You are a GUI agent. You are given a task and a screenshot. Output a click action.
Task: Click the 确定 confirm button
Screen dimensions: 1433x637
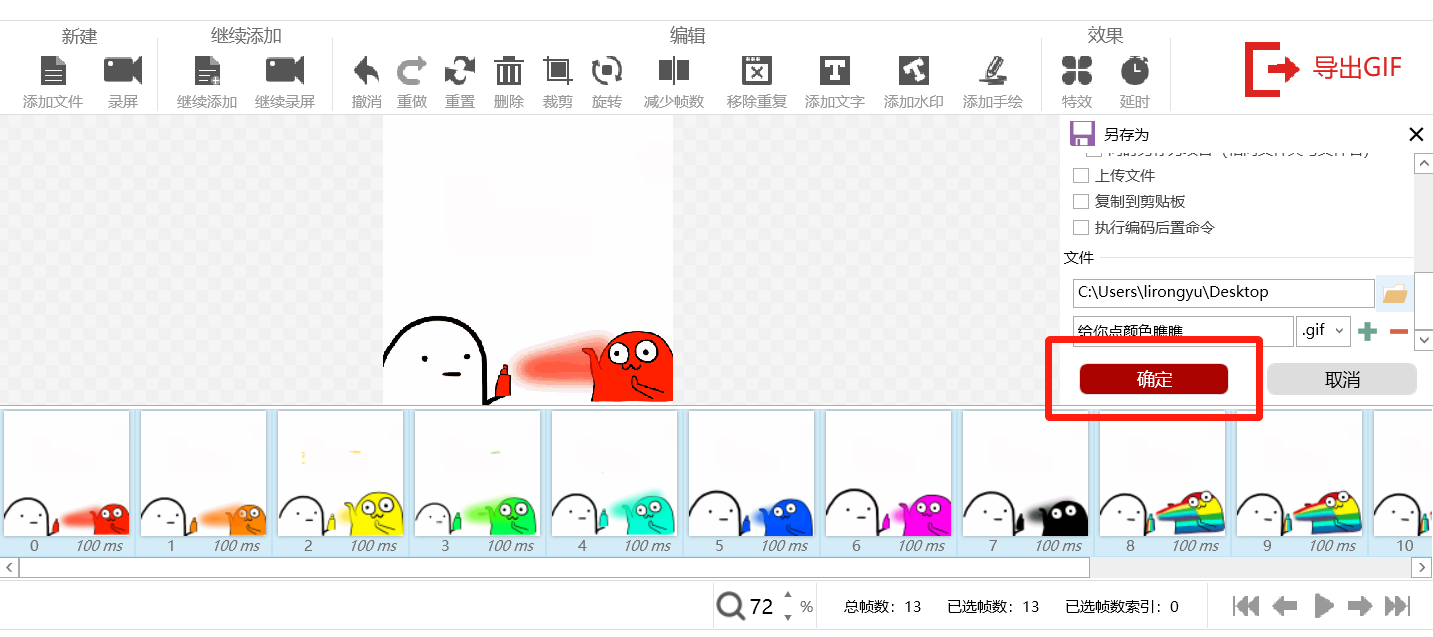pos(1153,379)
